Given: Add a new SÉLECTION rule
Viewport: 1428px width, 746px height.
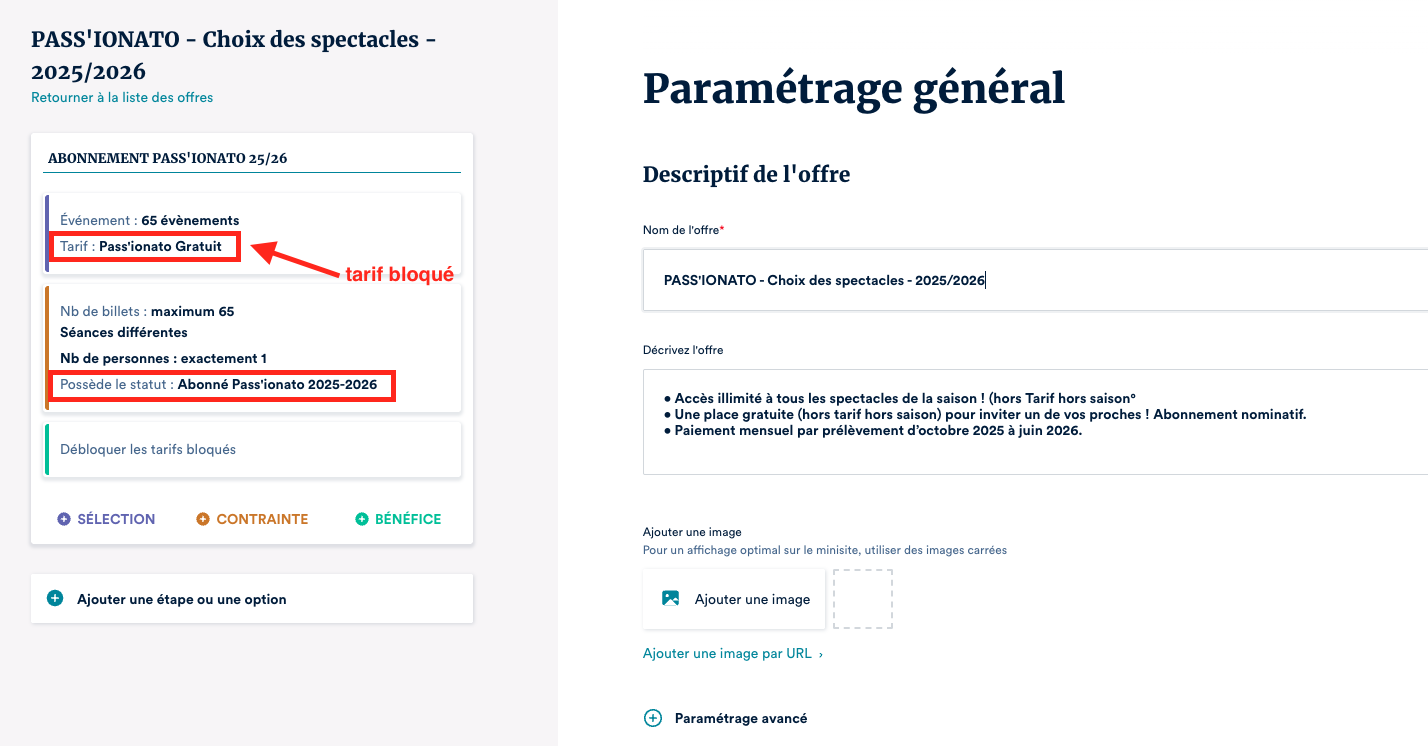Looking at the screenshot, I should coord(116,519).
